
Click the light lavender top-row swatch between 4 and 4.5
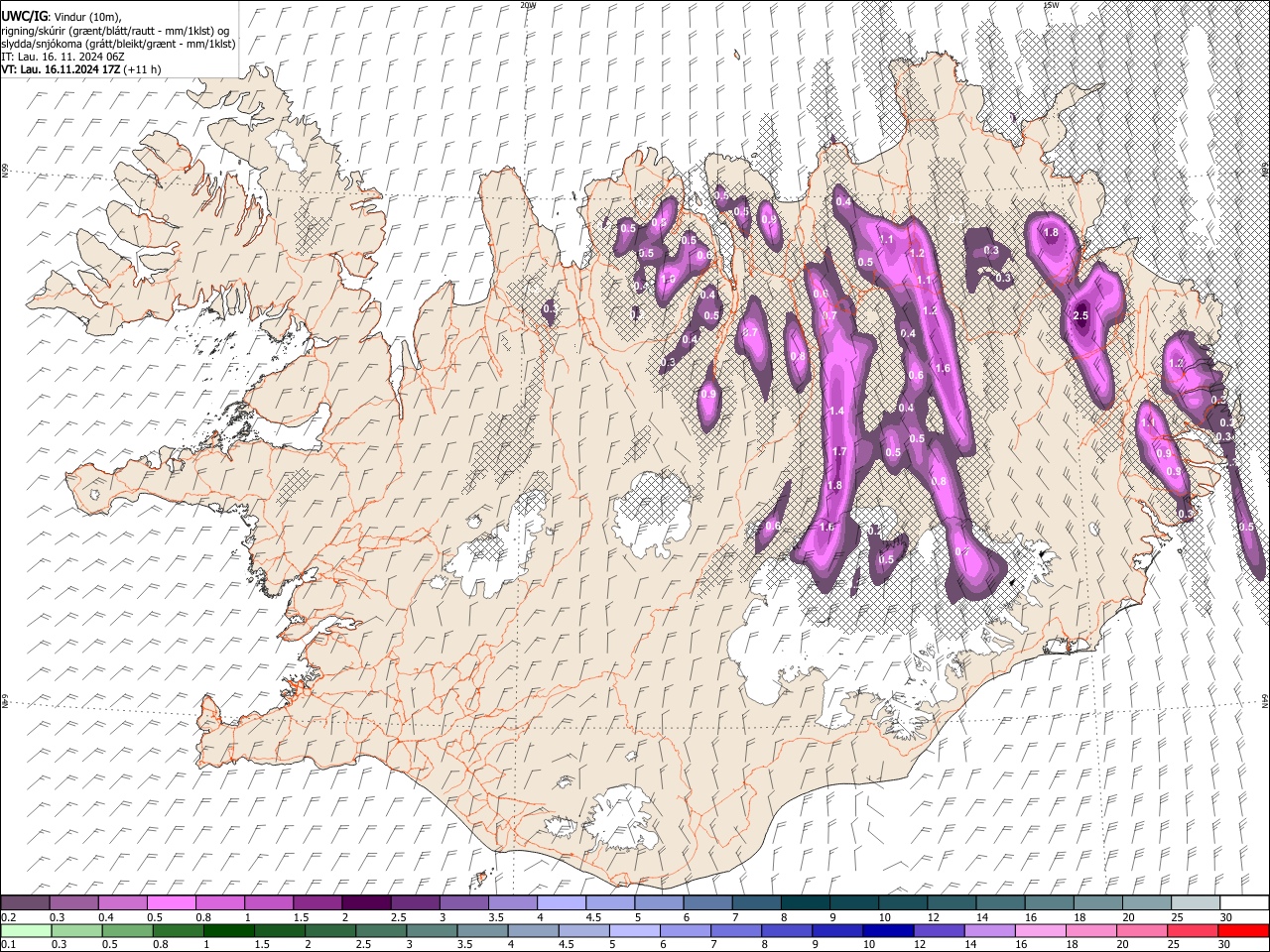click(561, 902)
